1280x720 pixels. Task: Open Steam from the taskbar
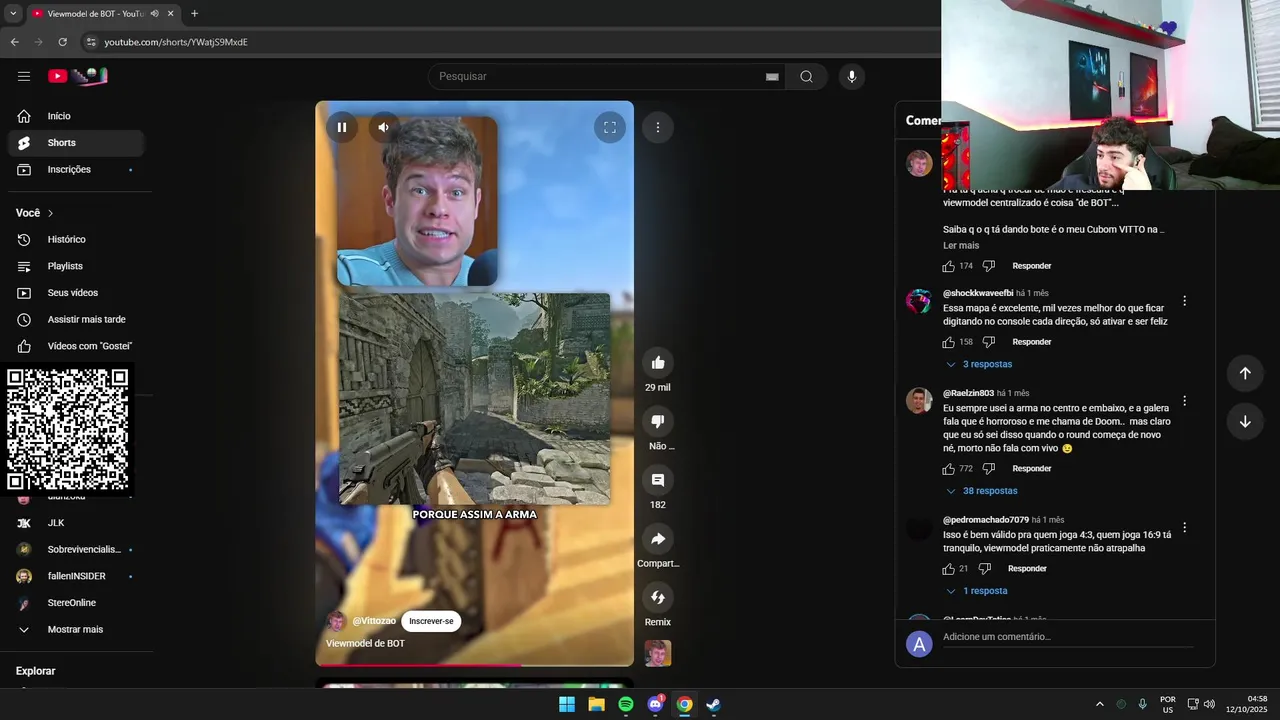[x=713, y=704]
